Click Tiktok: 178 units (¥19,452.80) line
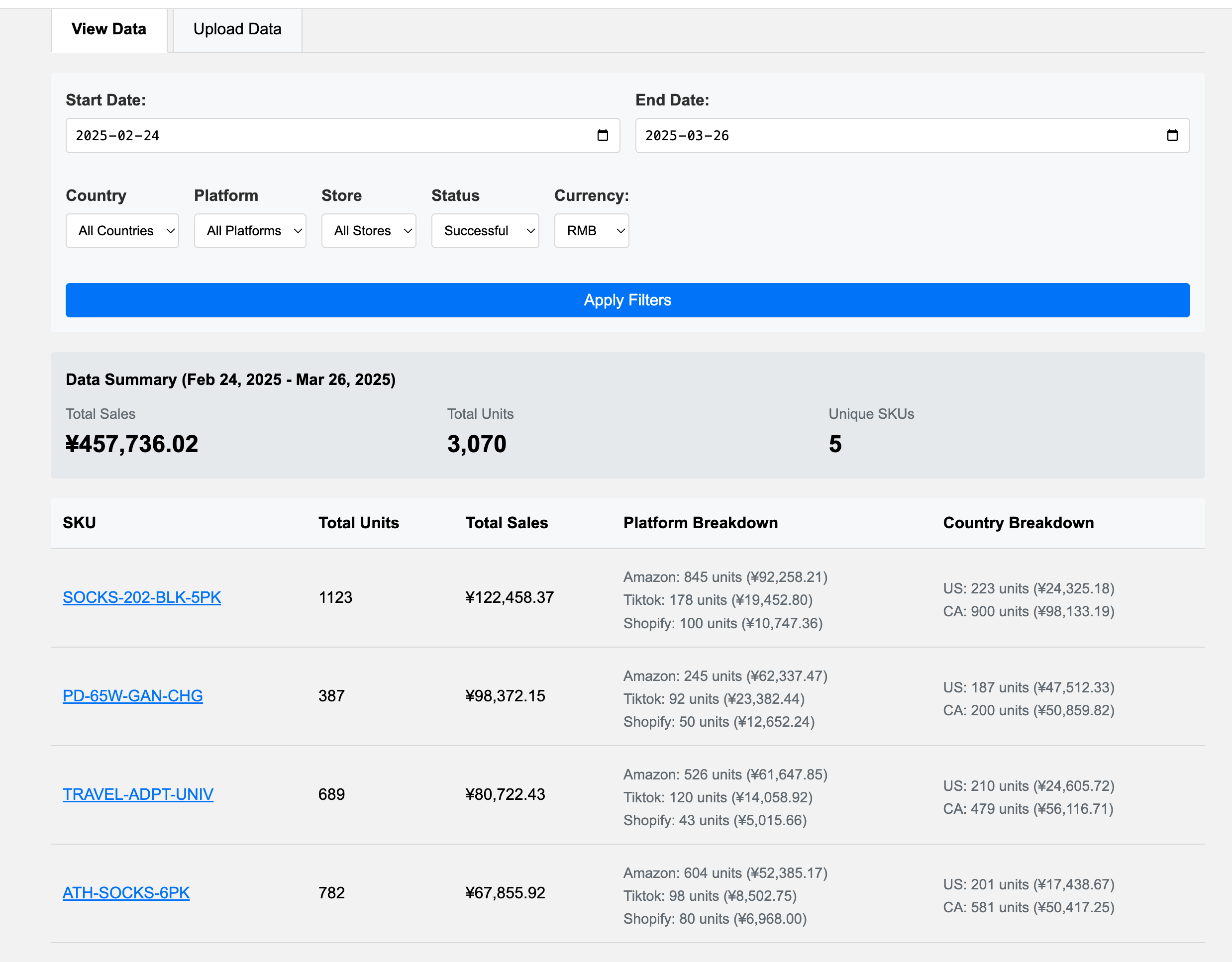The image size is (1232, 962). pyautogui.click(x=718, y=600)
